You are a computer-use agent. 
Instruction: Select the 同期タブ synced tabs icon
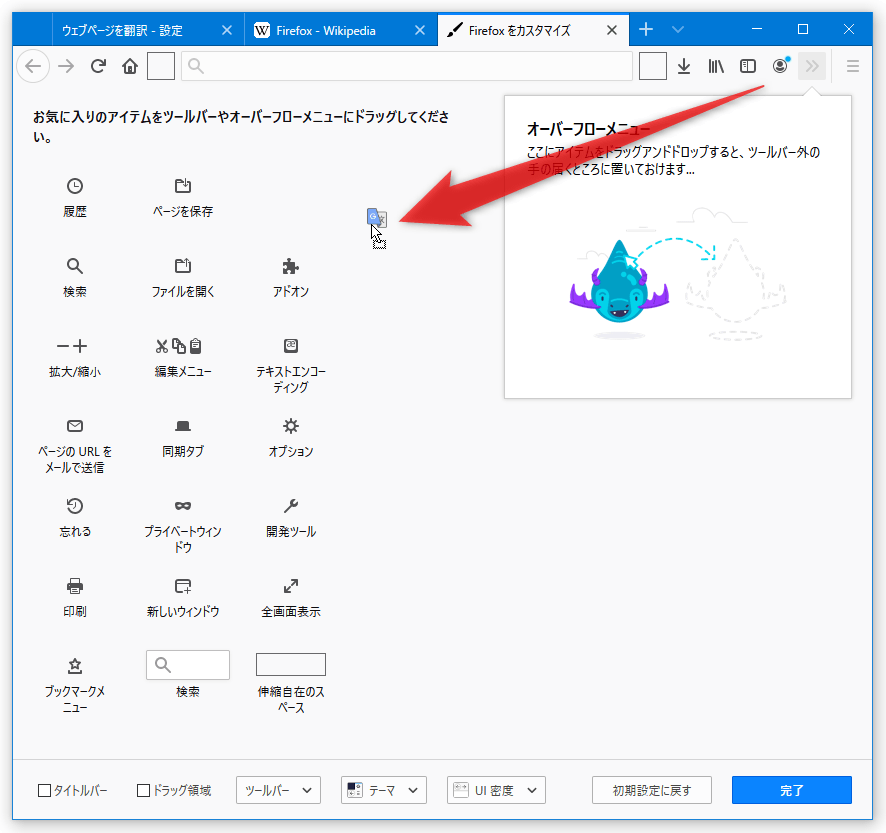[183, 426]
